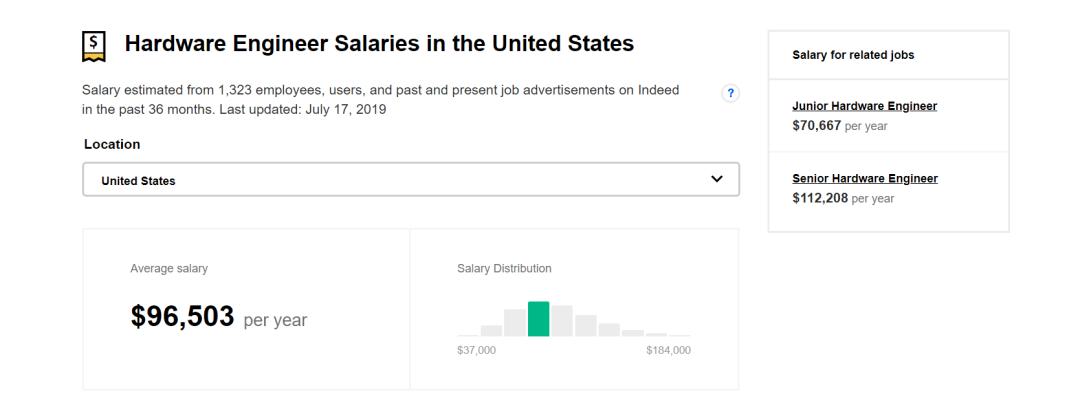1080x405 pixels.
Task: Click the $37,000 minimum salary label
Action: (x=475, y=350)
